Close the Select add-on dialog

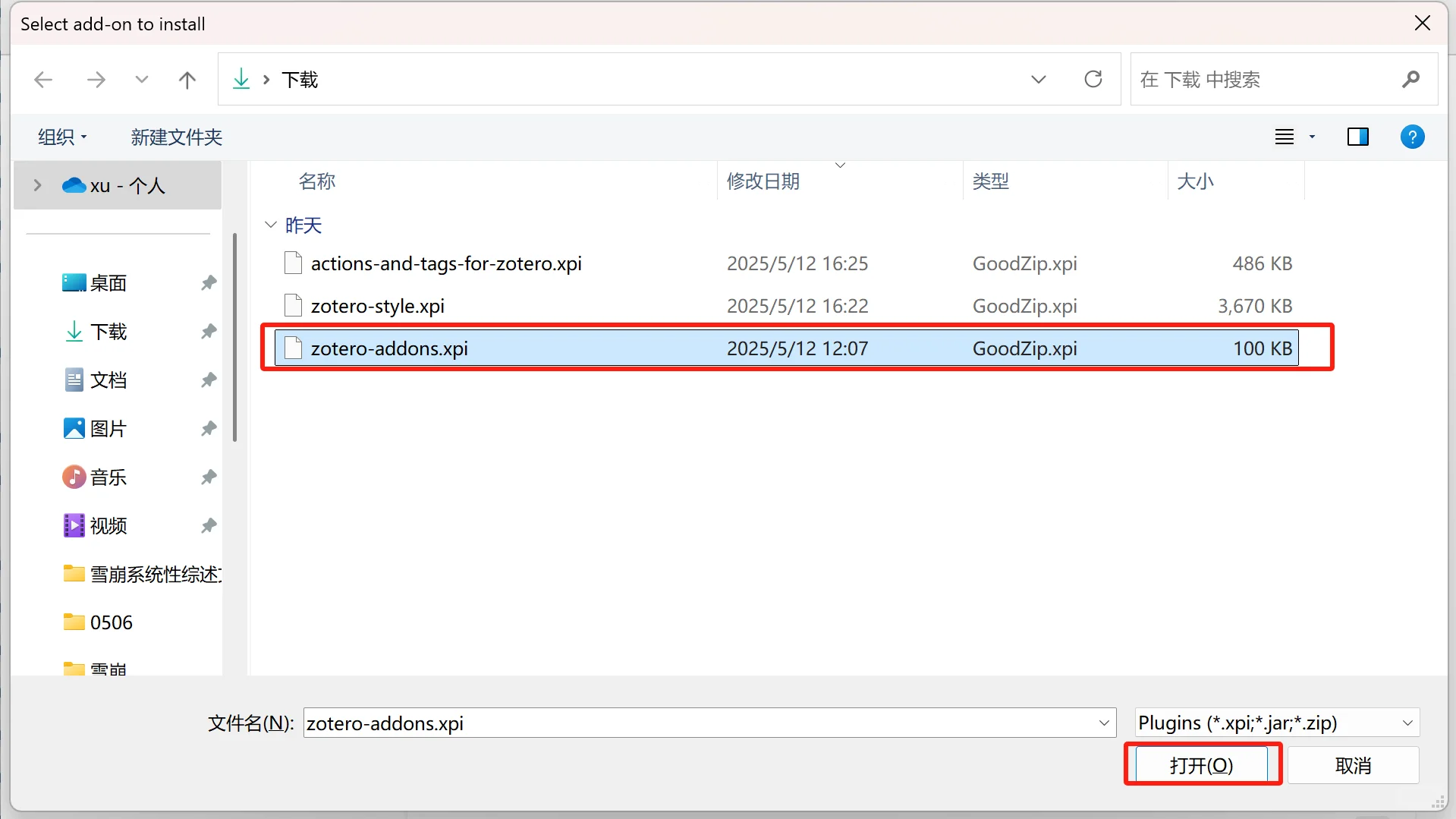click(x=1423, y=24)
